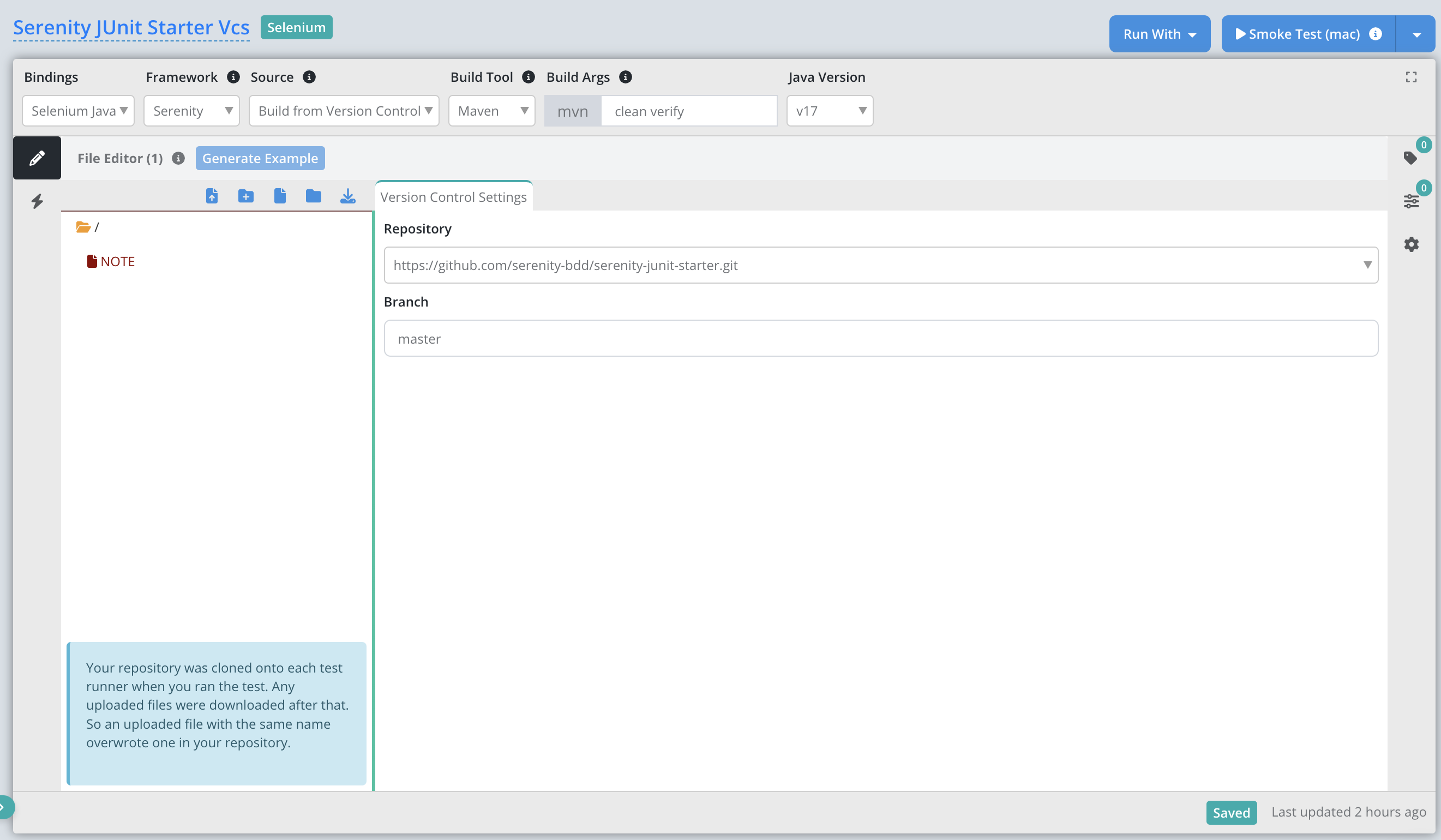Click the Serenity JUnit Starter Vcs title link

point(131,27)
